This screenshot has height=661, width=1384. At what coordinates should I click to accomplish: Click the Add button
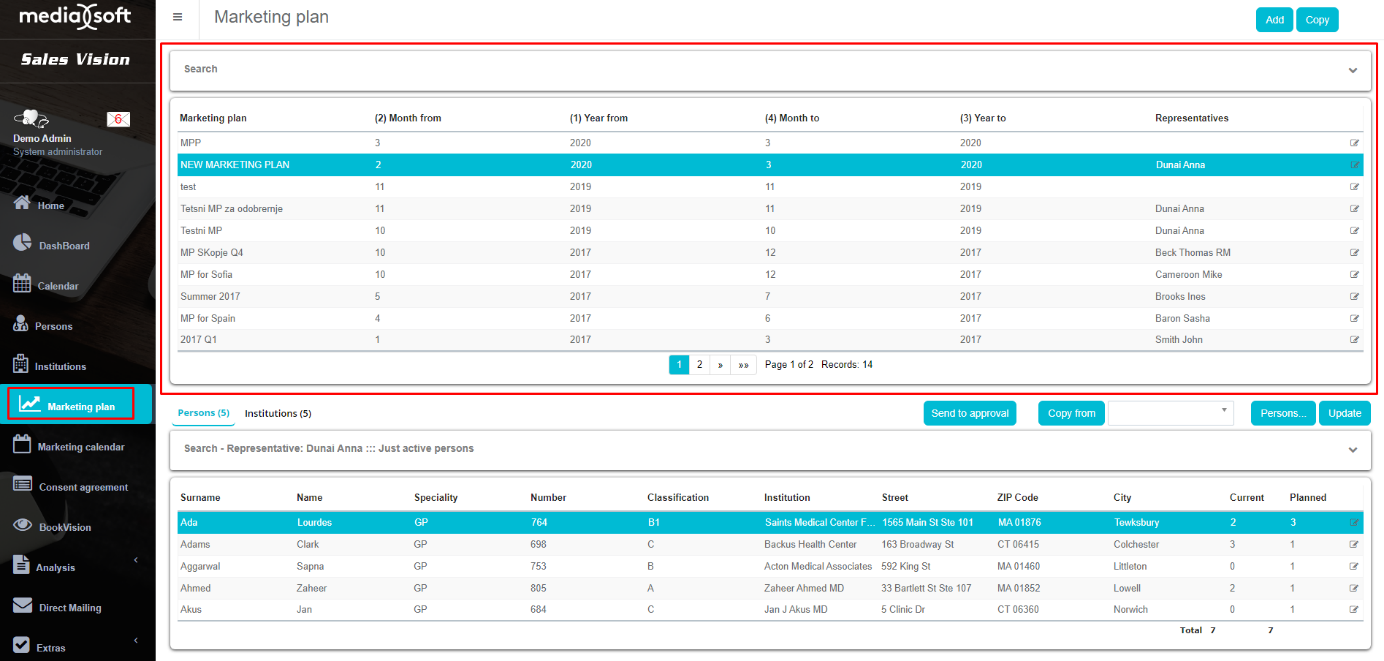point(1274,20)
